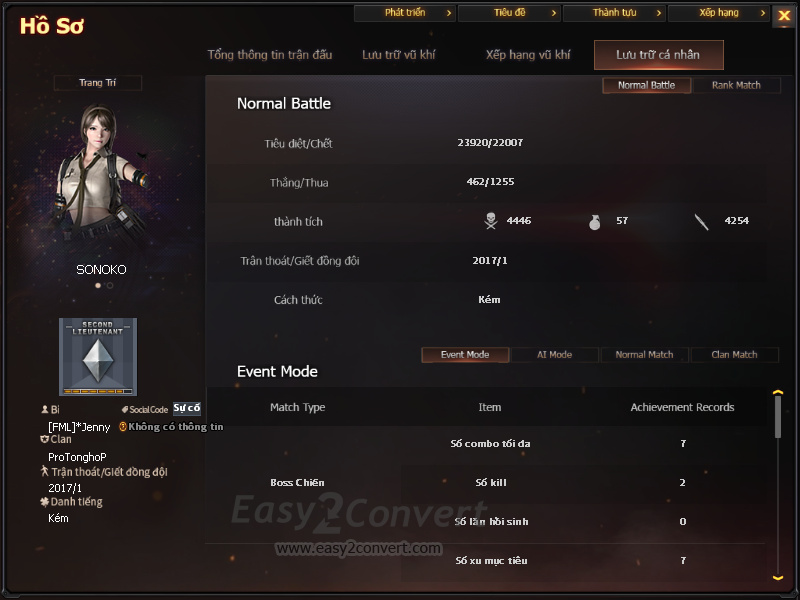Viewport: 800px width, 600px height.
Task: Expand the Xếp hạng menu arrow
Action: (763, 13)
